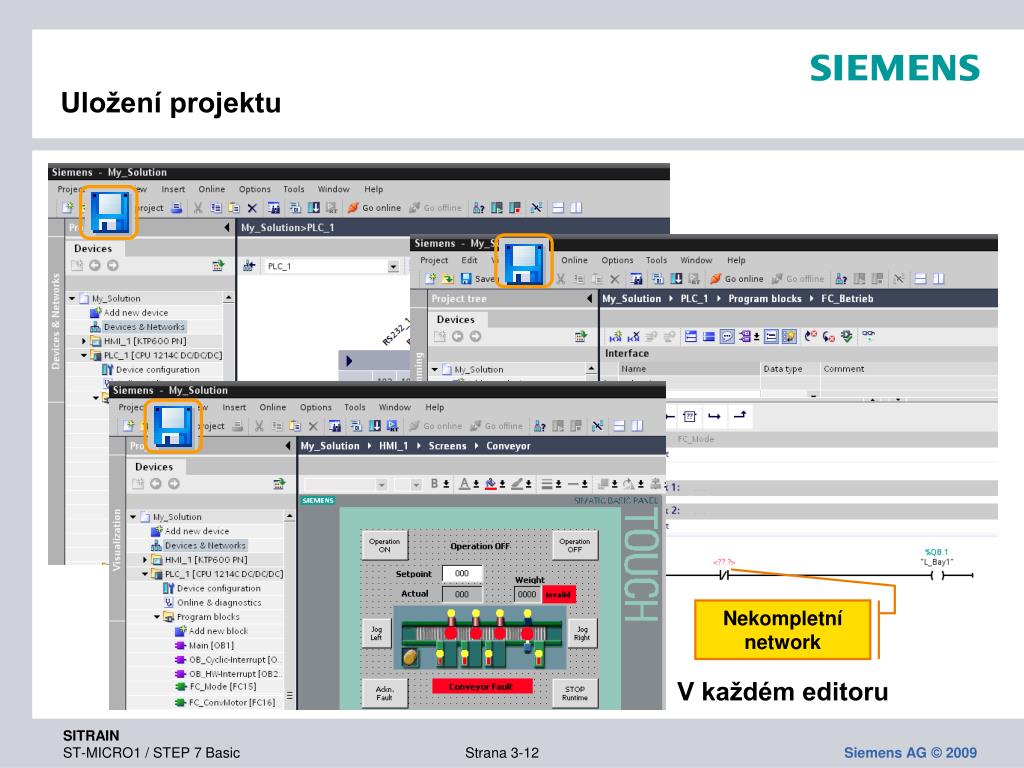The image size is (1024, 768).
Task: Click empty box ?? instruction icon in FC_Betrieb
Action: (x=690, y=416)
